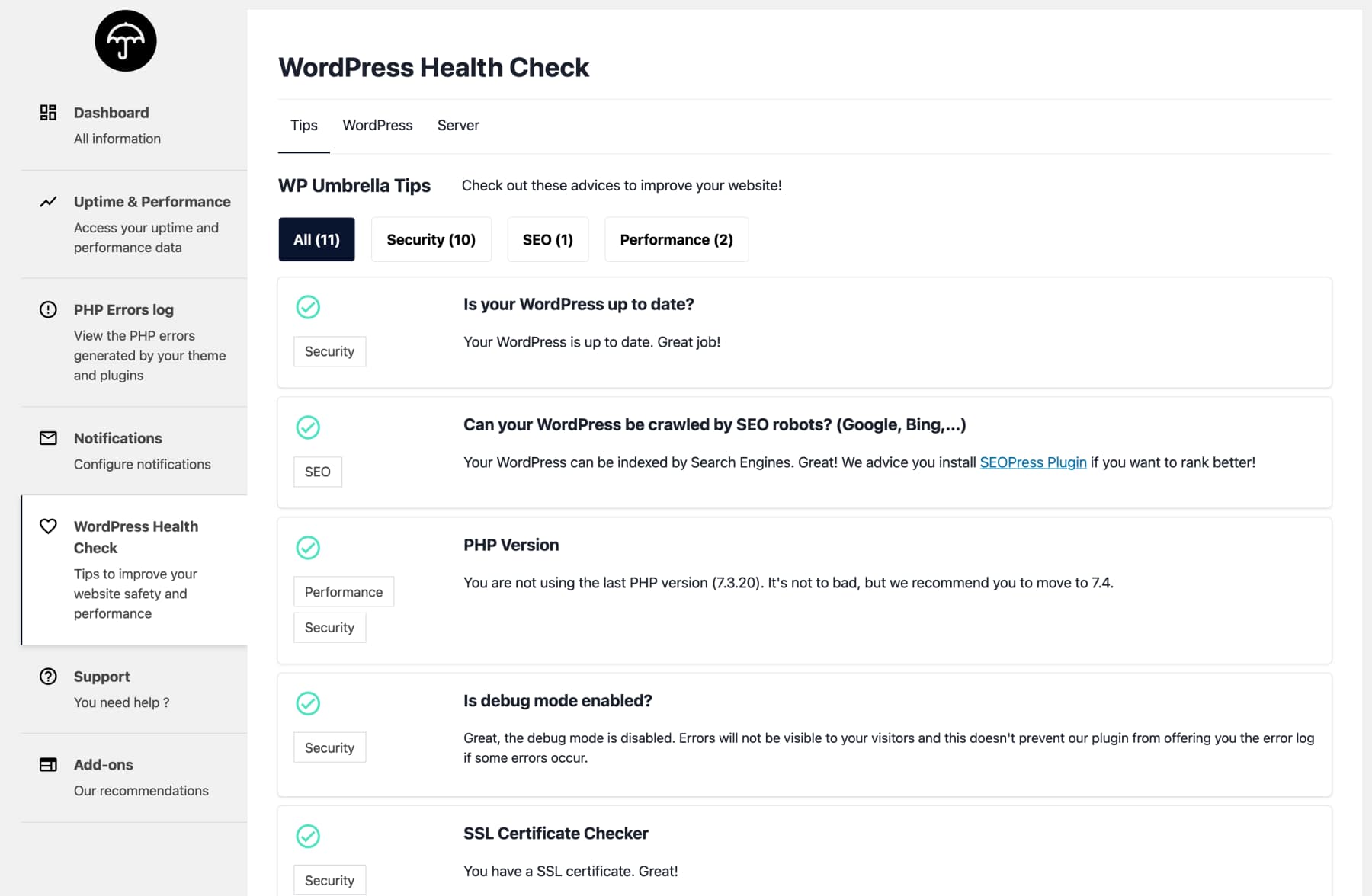Click green checkmark for WordPress up to date
Viewport: 1372px width, 896px height.
pos(308,307)
